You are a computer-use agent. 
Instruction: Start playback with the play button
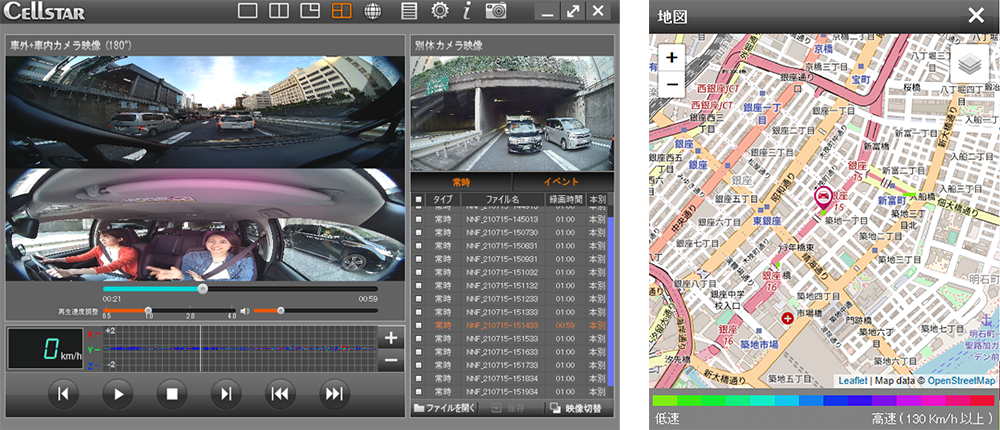click(118, 394)
